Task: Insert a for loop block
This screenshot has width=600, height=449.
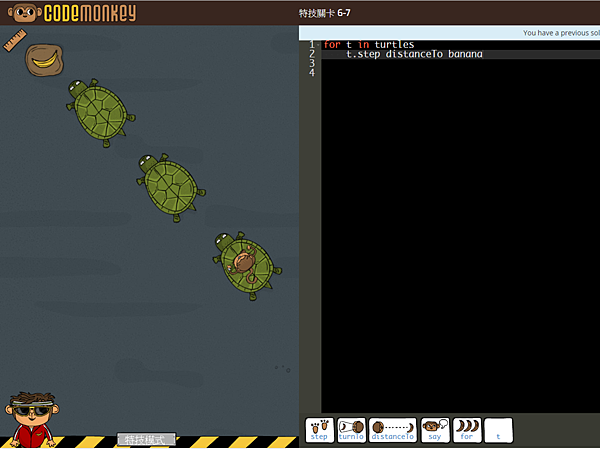Action: (x=467, y=430)
